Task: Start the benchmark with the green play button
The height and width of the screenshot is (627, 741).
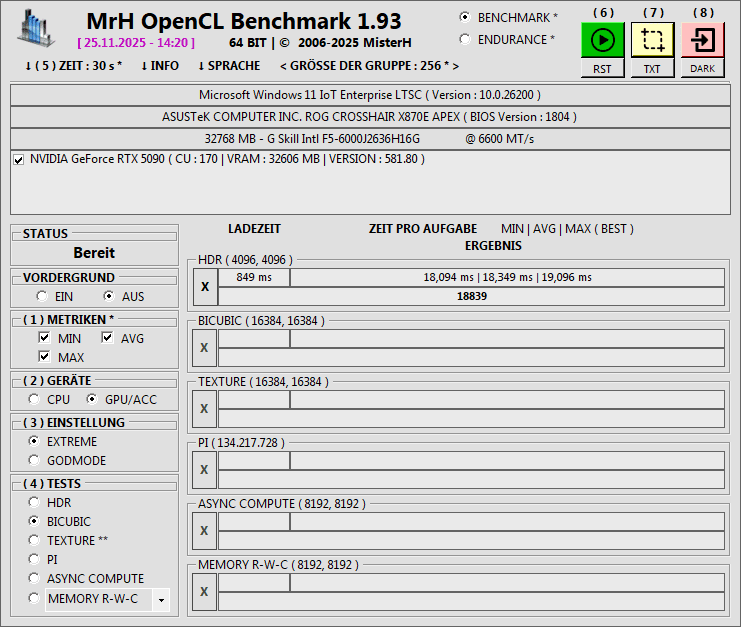Action: tap(603, 40)
